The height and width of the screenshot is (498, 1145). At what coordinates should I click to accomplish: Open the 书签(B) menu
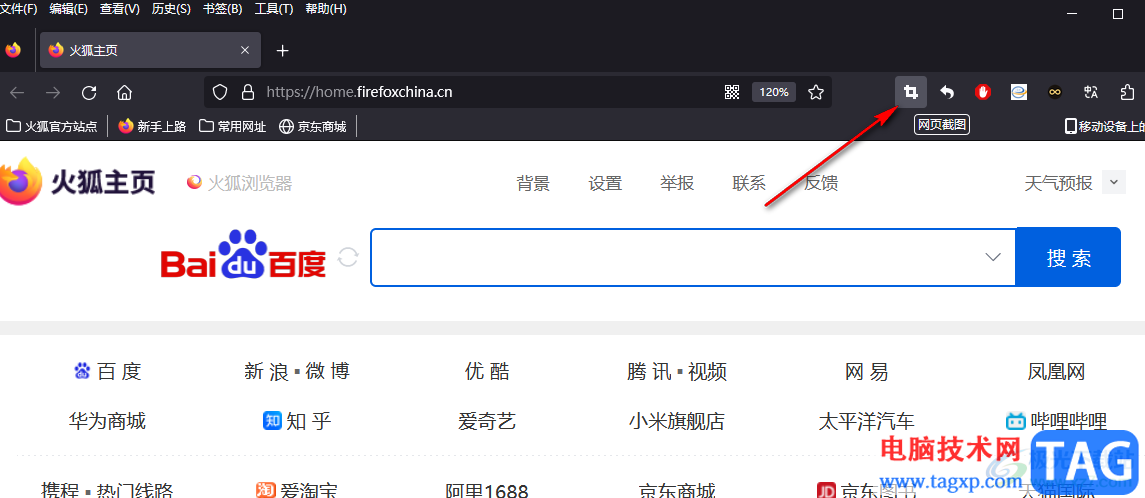point(223,9)
